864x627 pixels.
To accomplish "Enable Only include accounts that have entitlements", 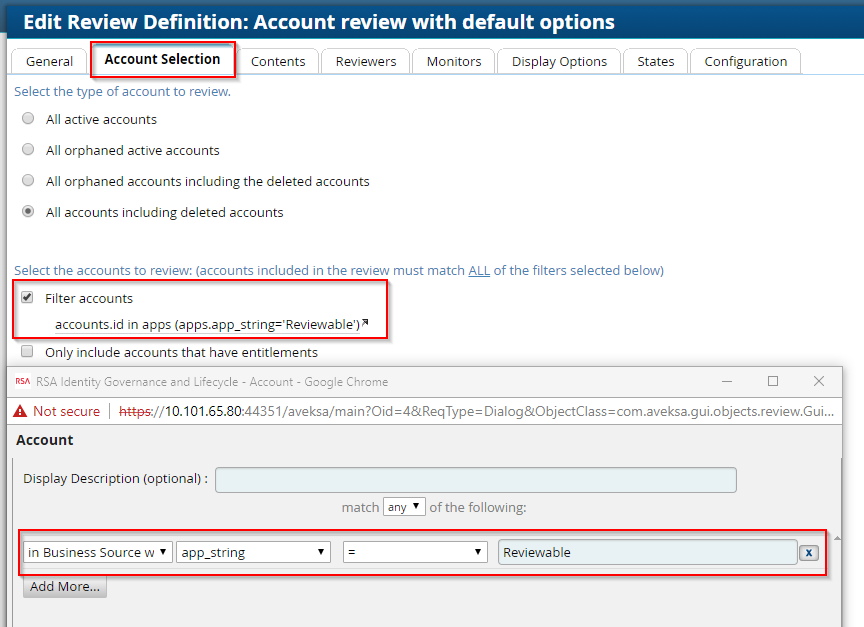I will (26, 352).
